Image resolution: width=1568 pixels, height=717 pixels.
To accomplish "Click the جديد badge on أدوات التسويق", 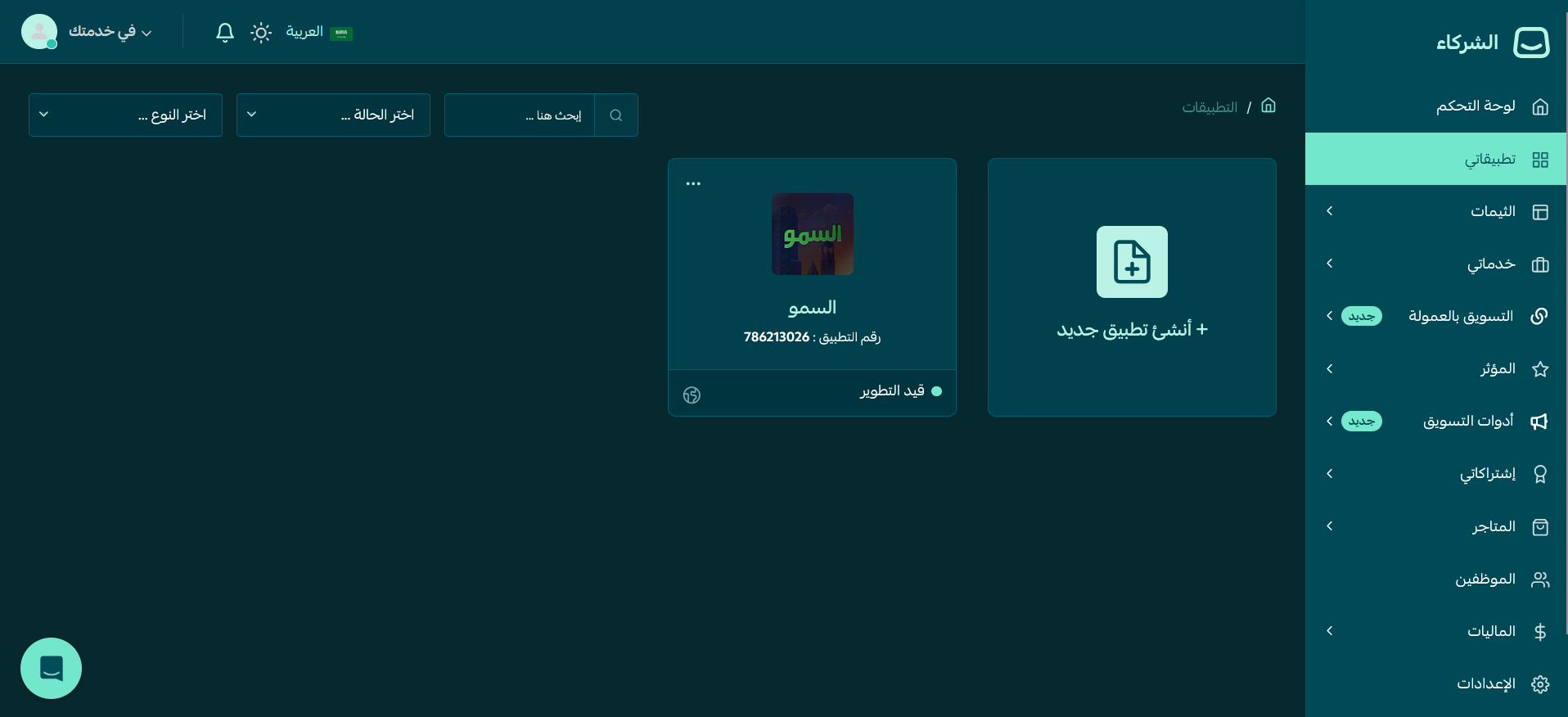I will (1362, 421).
